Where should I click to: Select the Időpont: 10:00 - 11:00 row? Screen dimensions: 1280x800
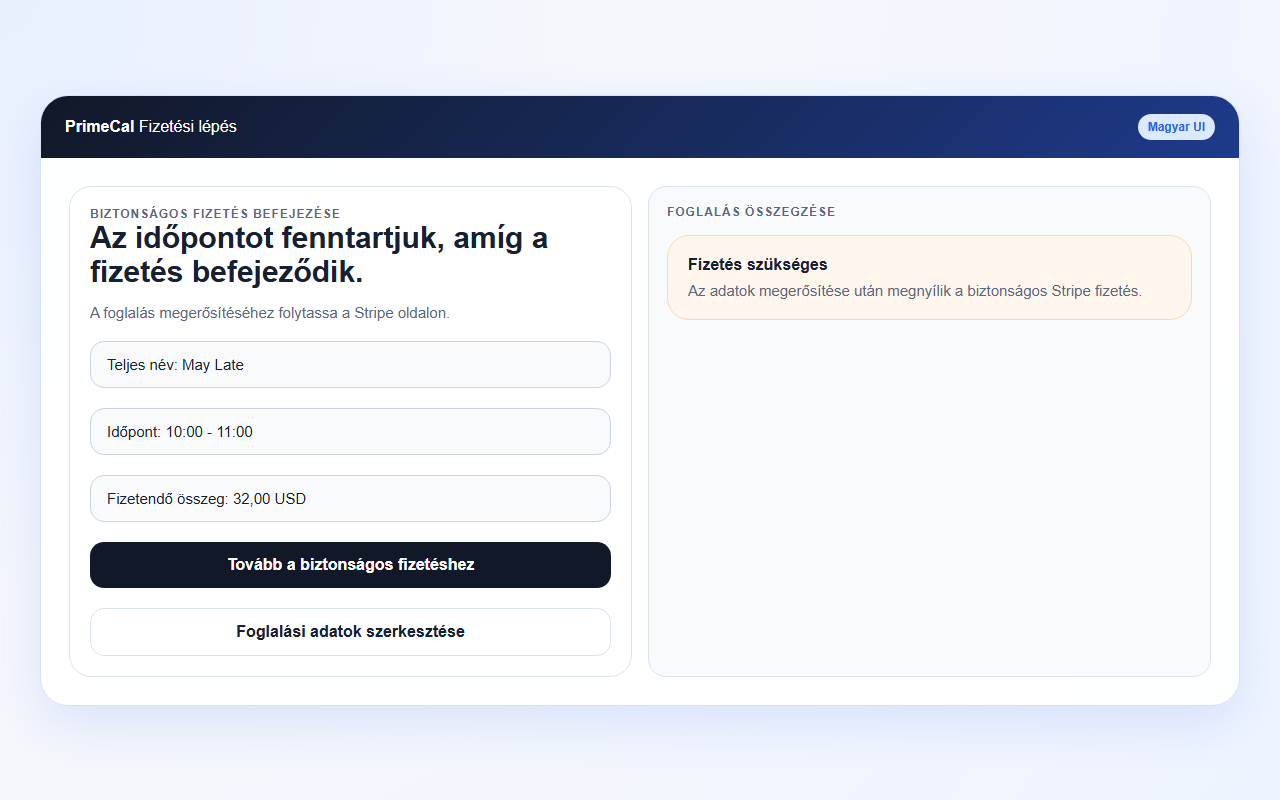[350, 432]
